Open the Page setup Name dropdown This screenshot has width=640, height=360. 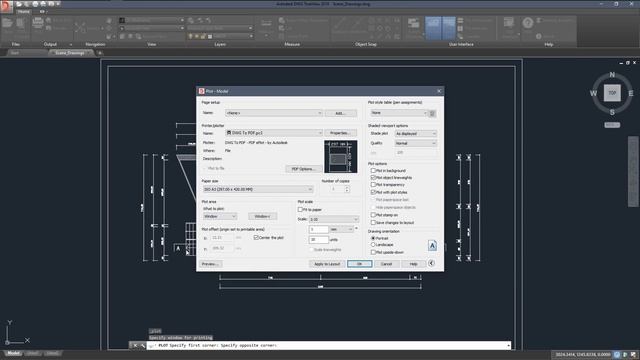[x=274, y=113]
